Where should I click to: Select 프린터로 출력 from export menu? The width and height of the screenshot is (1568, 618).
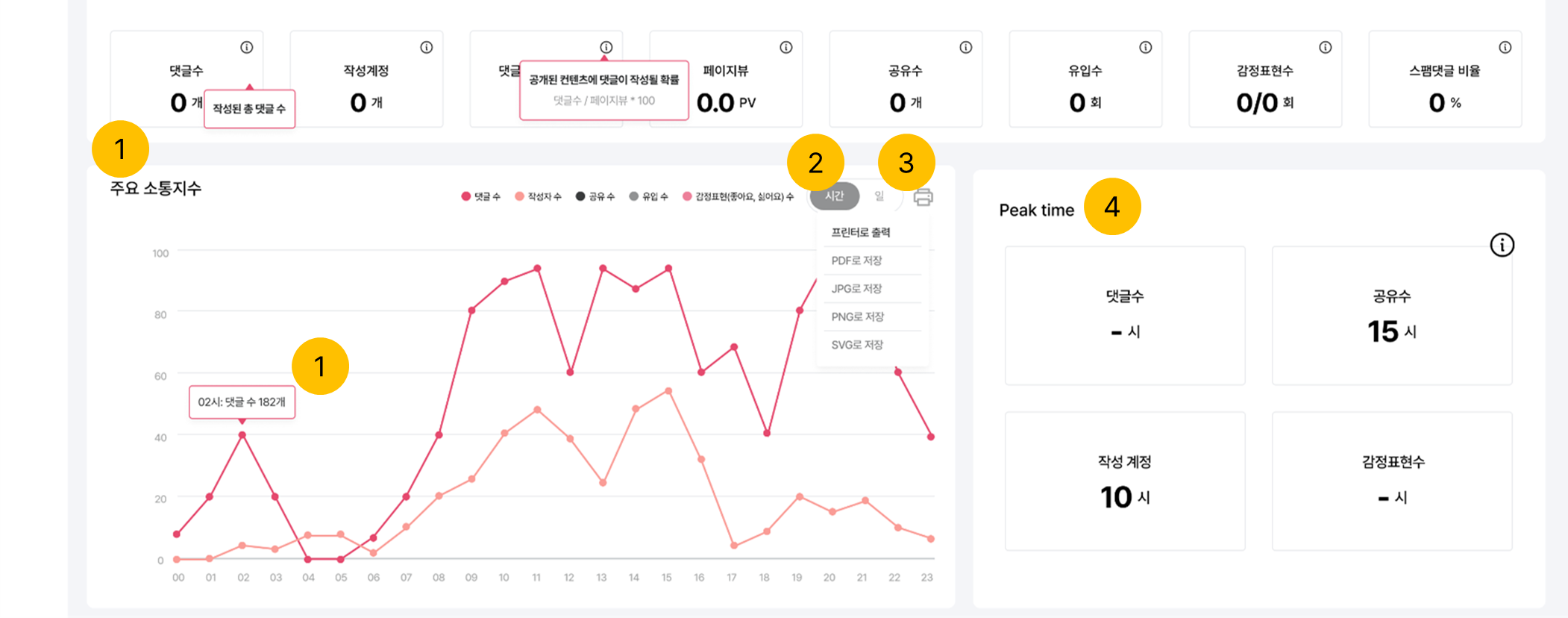coord(861,233)
